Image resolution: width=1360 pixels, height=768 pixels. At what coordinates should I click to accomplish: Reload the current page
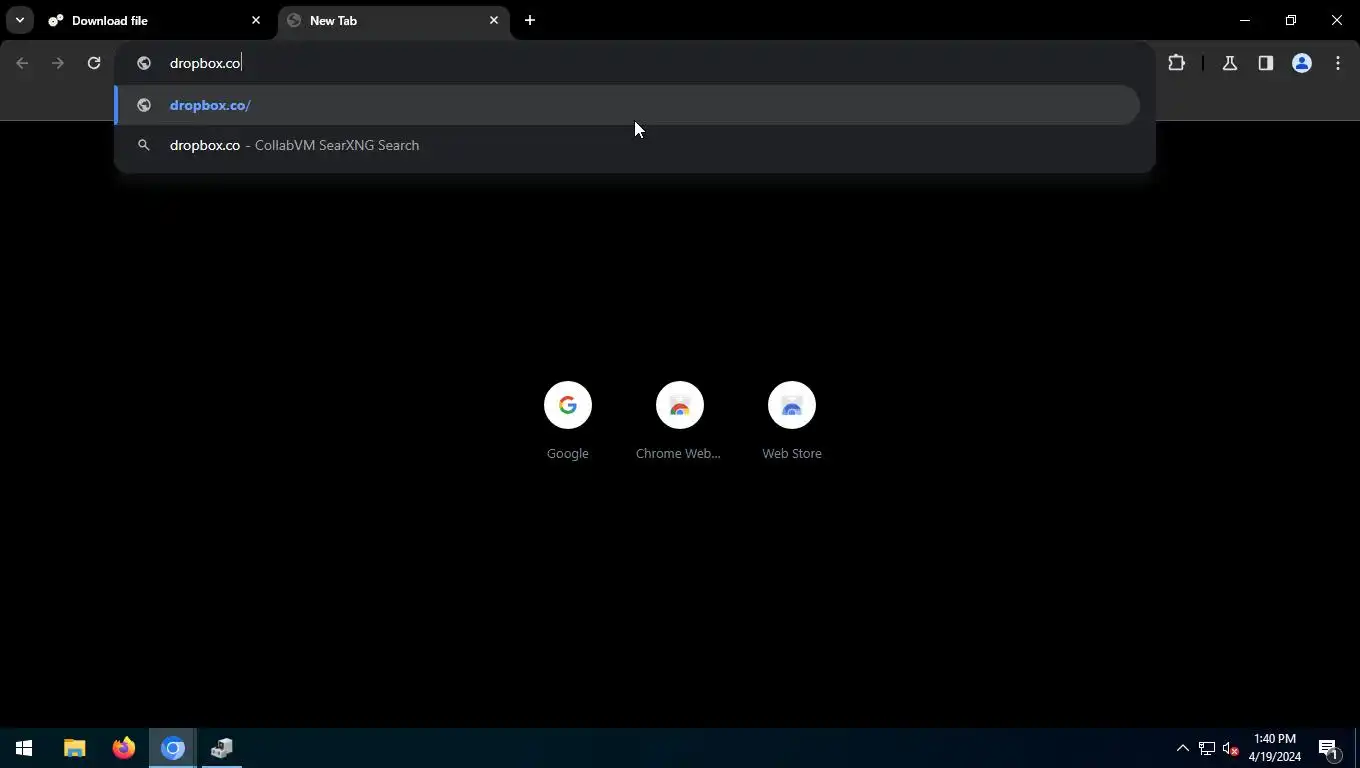tap(94, 63)
